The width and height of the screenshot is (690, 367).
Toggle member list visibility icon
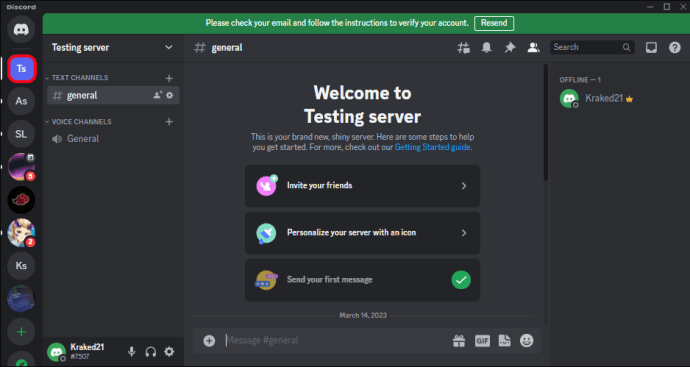[533, 48]
